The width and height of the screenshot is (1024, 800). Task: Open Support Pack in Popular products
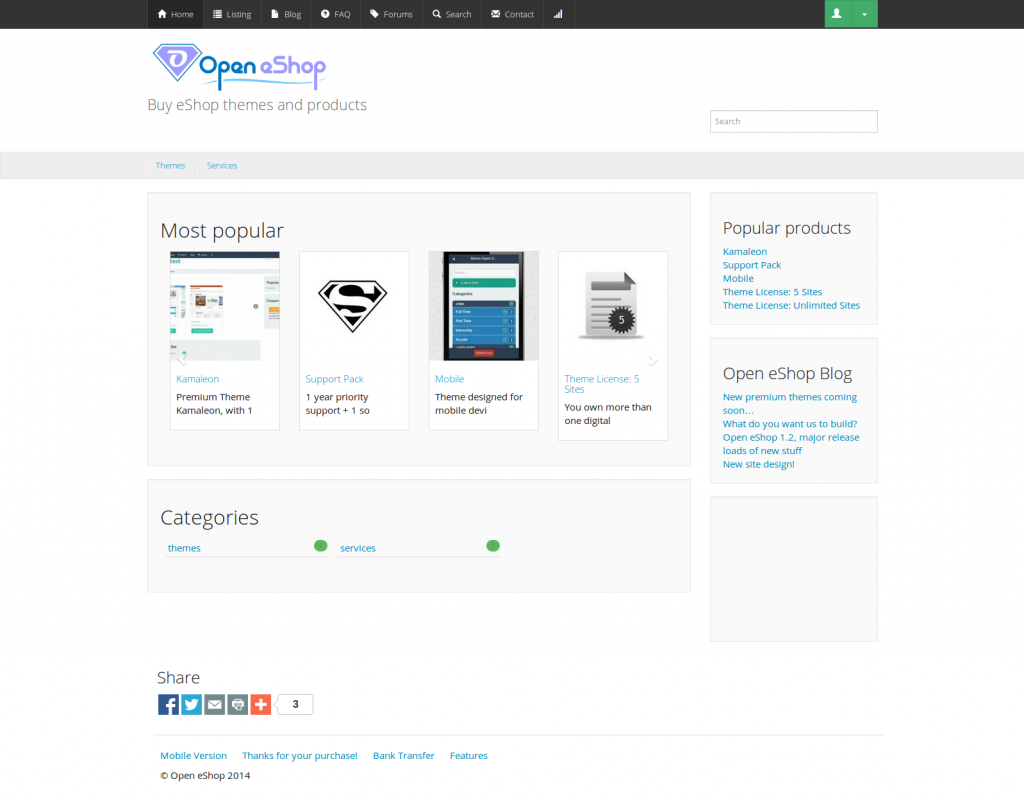pyautogui.click(x=752, y=265)
